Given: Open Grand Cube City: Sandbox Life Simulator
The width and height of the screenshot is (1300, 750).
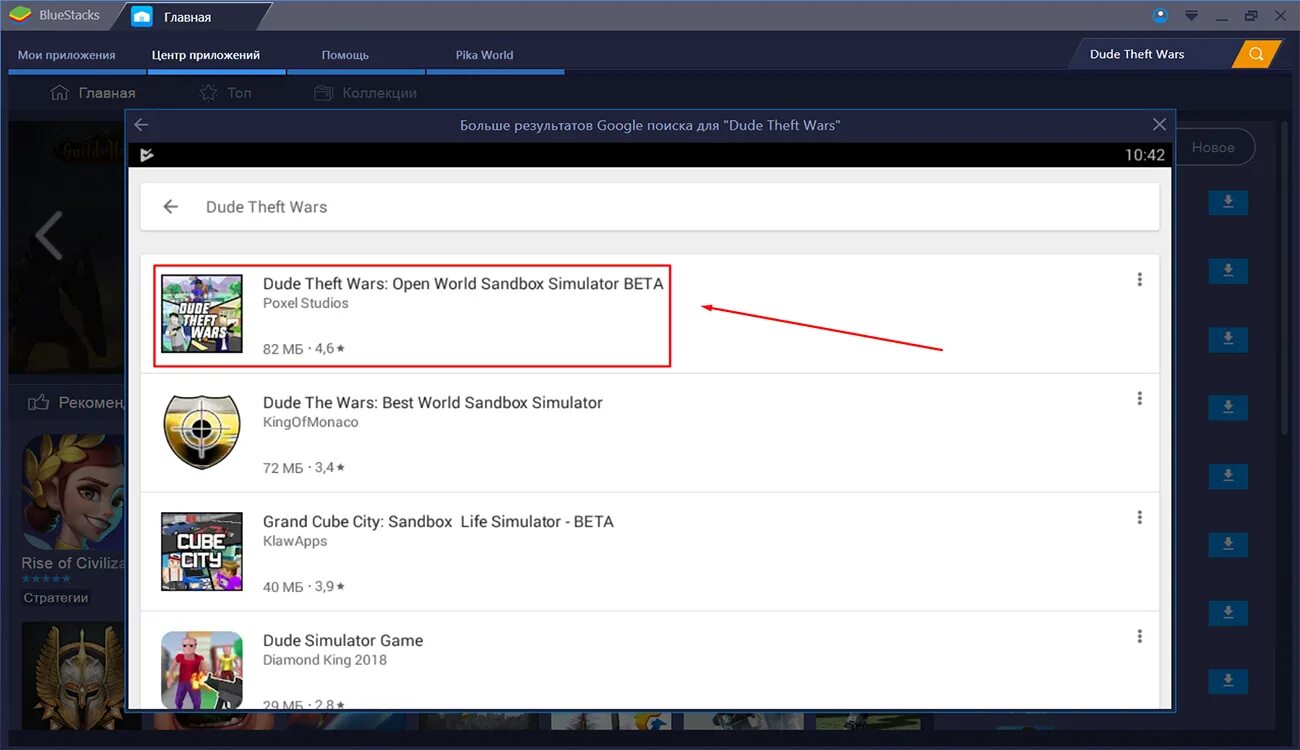Looking at the screenshot, I should (x=438, y=522).
